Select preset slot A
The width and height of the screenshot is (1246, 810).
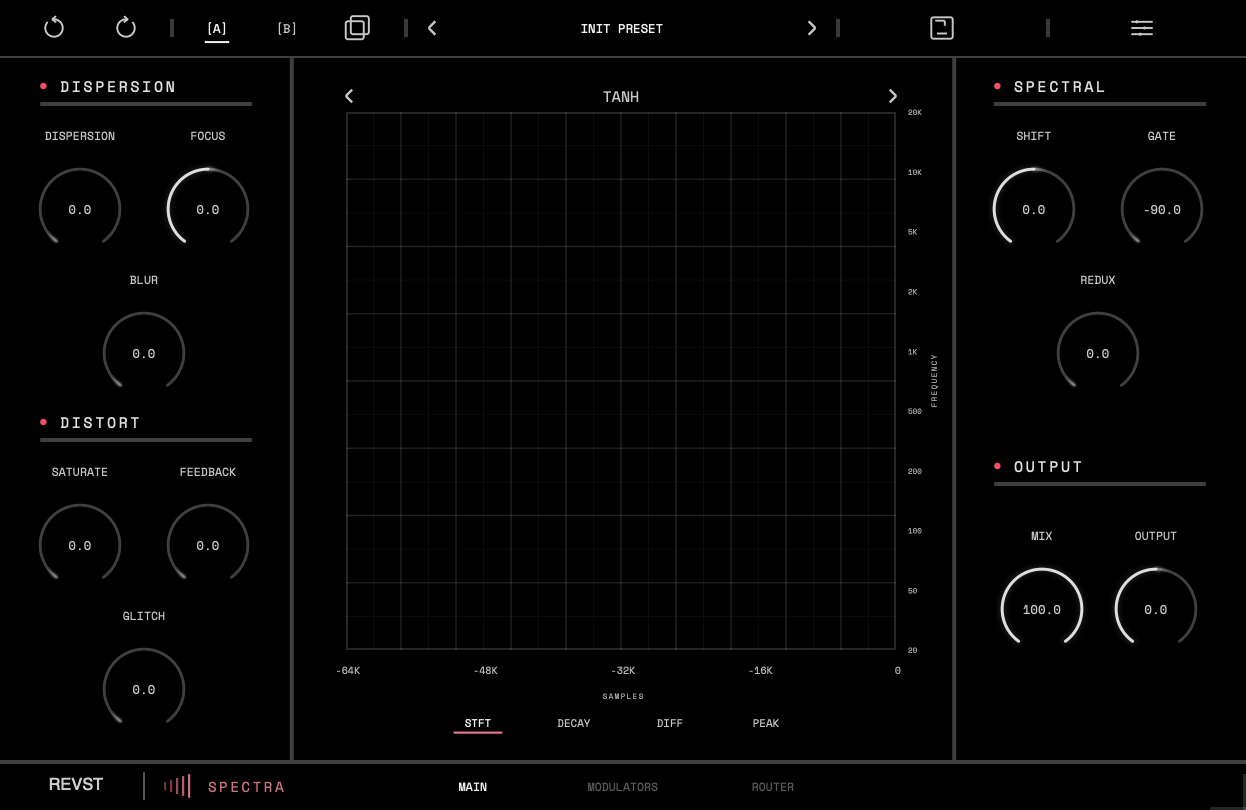point(217,29)
